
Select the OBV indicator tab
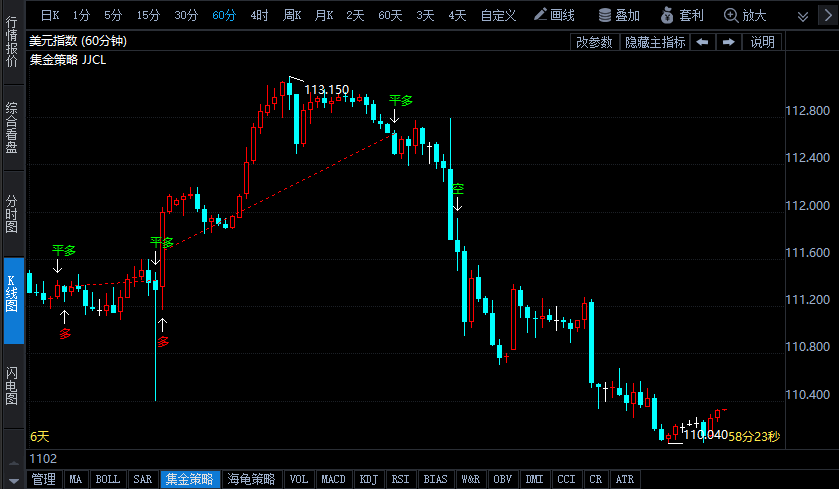[x=502, y=479]
